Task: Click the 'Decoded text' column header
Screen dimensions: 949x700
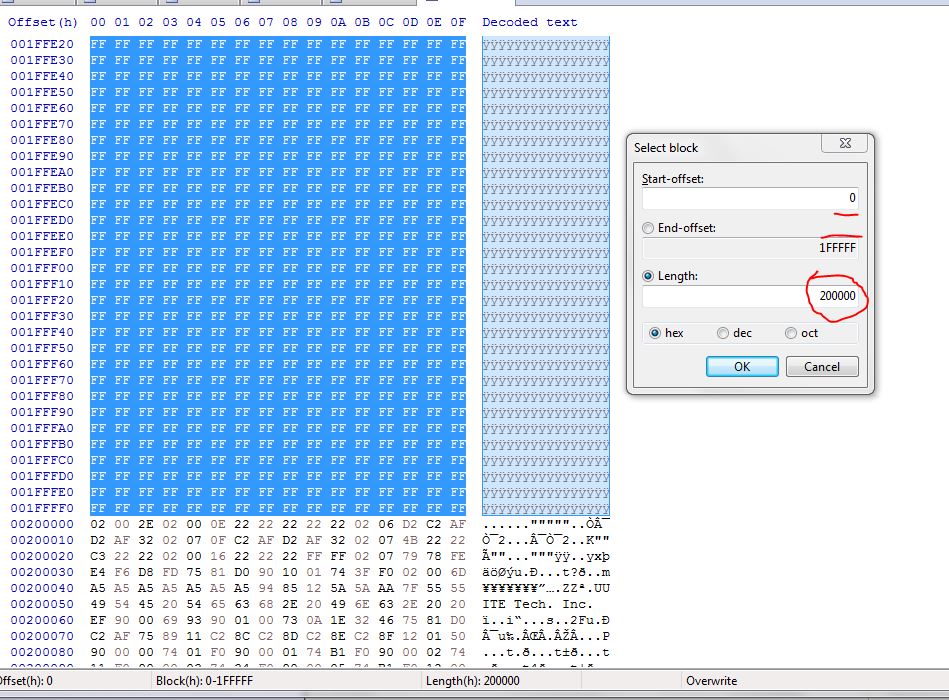Action: 530,22
